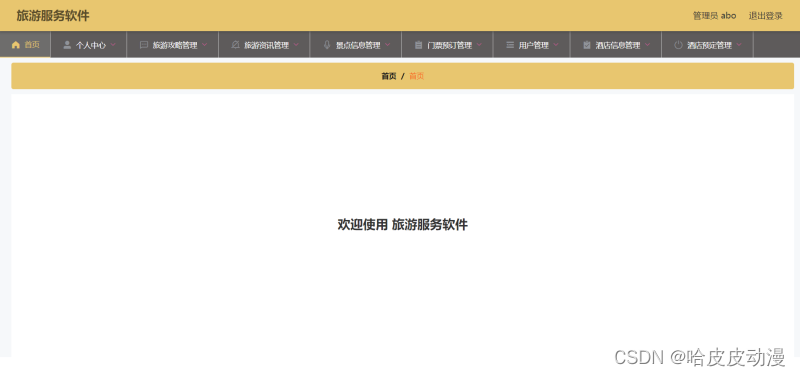Viewport: 800px width, 376px height.
Task: Click the 管理员 abo user label
Action: pyautogui.click(x=714, y=16)
